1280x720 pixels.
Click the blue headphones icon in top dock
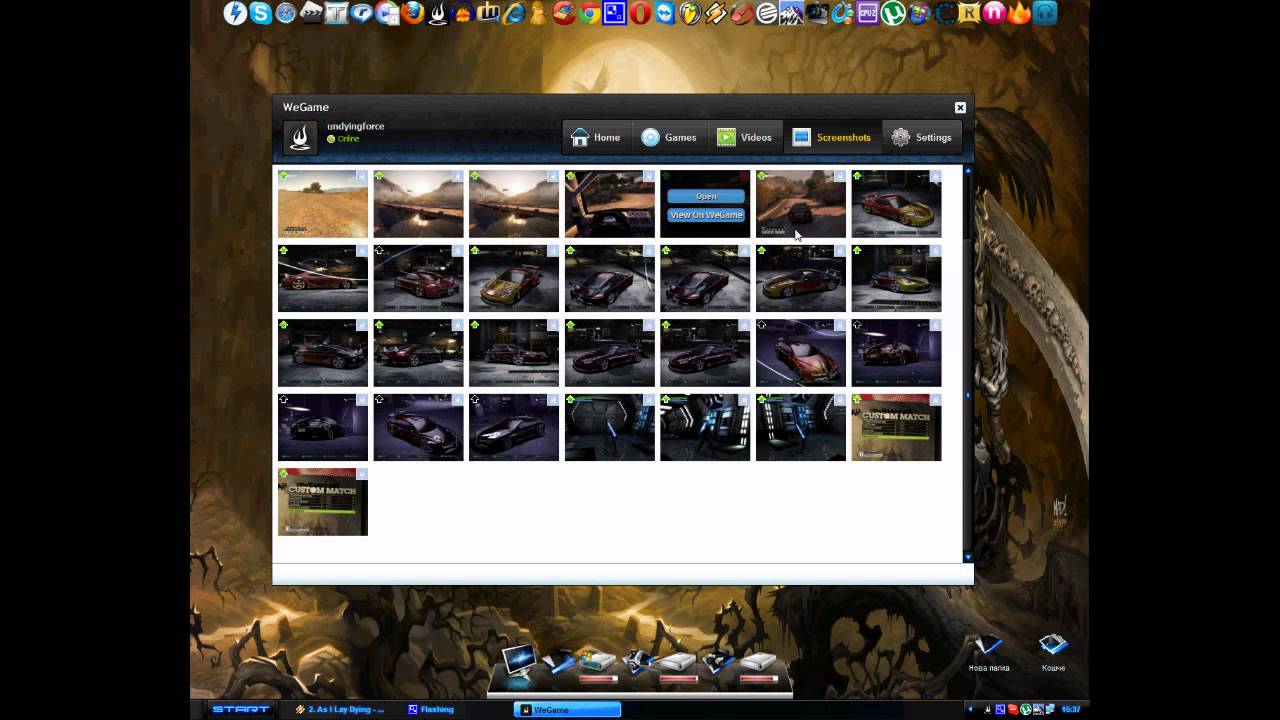[1045, 13]
